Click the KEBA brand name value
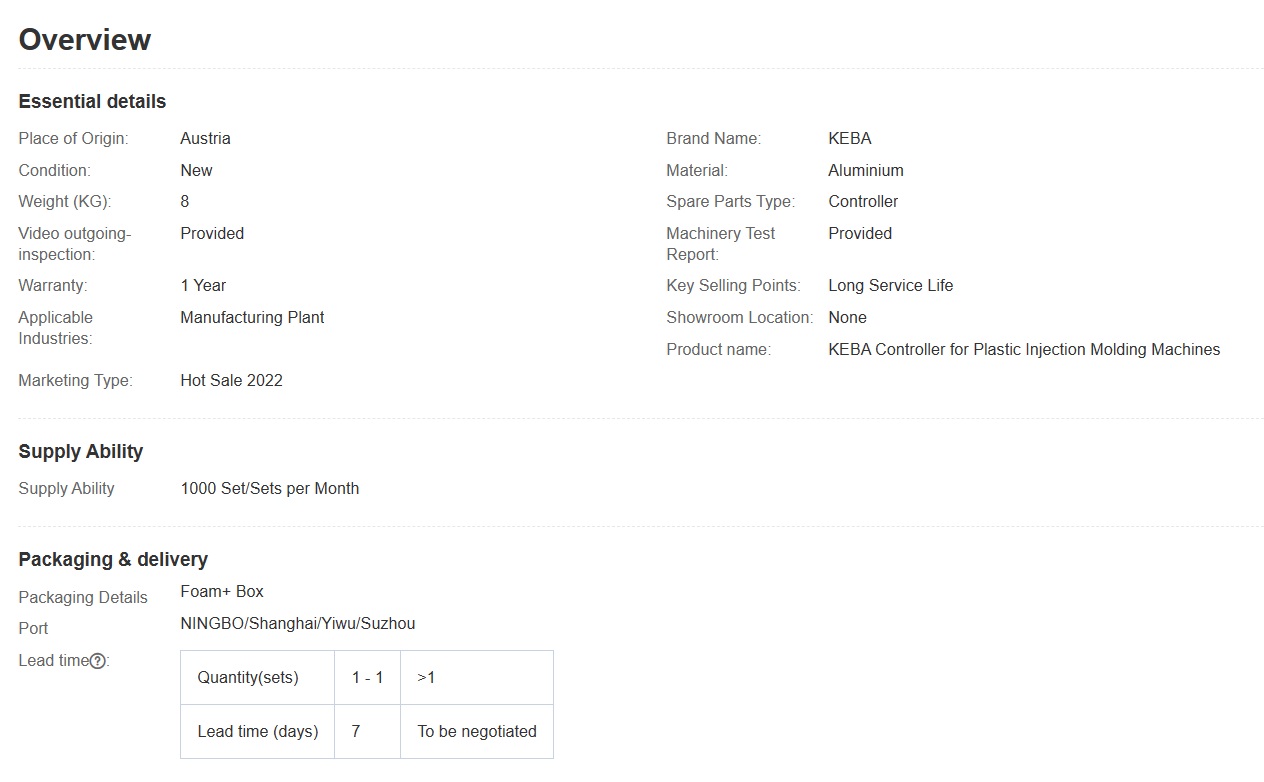The height and width of the screenshot is (782, 1264). [850, 139]
